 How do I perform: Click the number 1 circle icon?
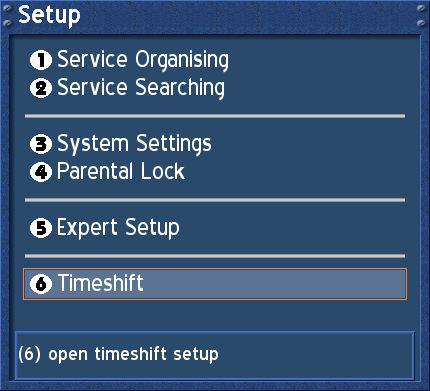pyautogui.click(x=41, y=60)
